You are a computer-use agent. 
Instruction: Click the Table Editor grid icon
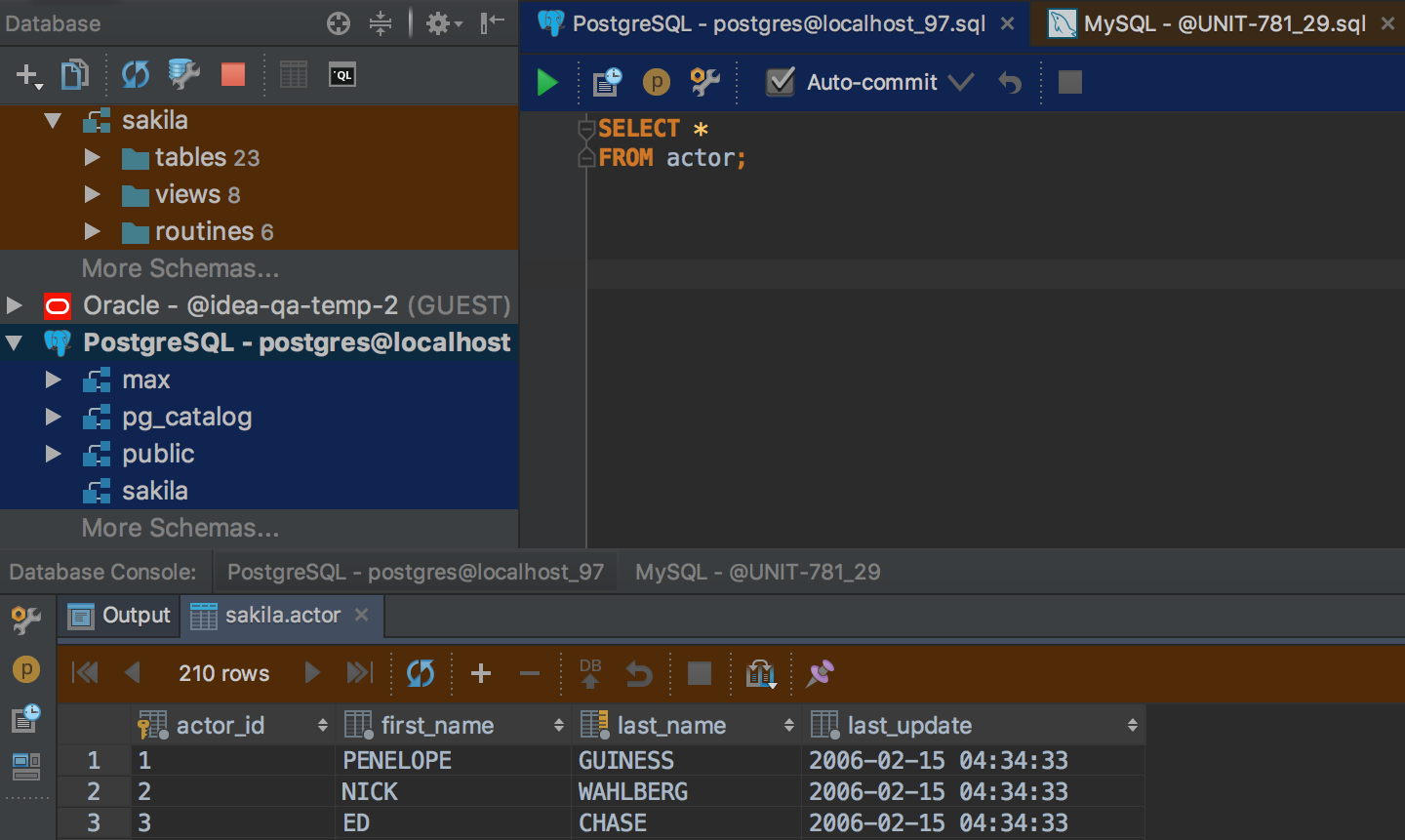[x=293, y=75]
